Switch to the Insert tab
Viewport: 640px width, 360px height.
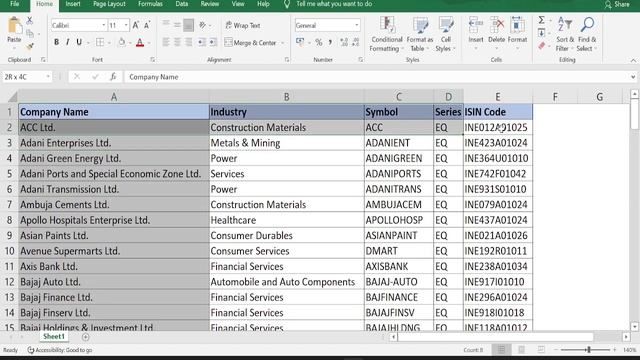[73, 4]
